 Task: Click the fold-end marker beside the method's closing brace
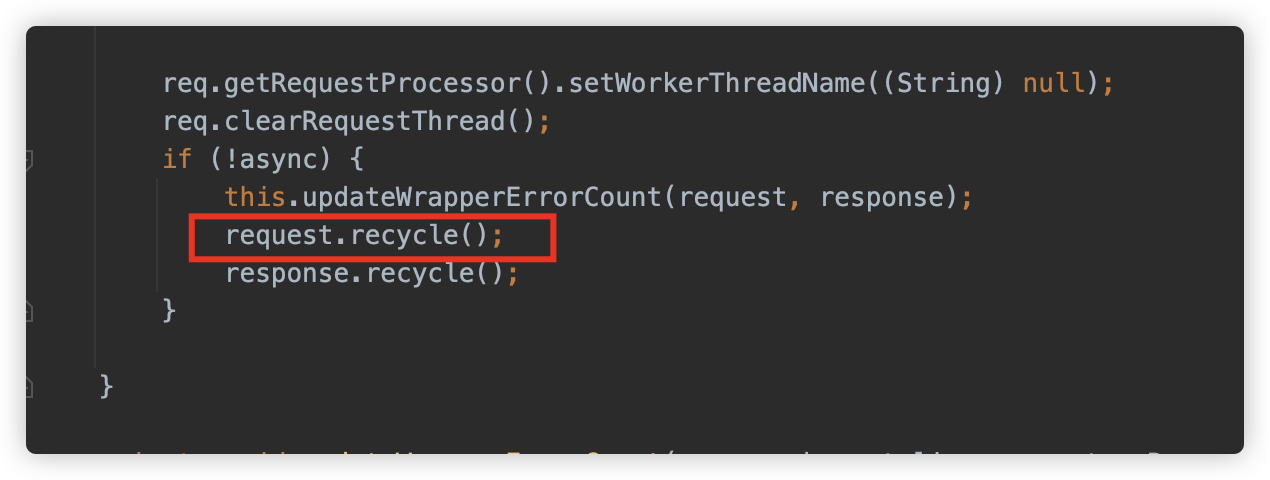tap(30, 387)
